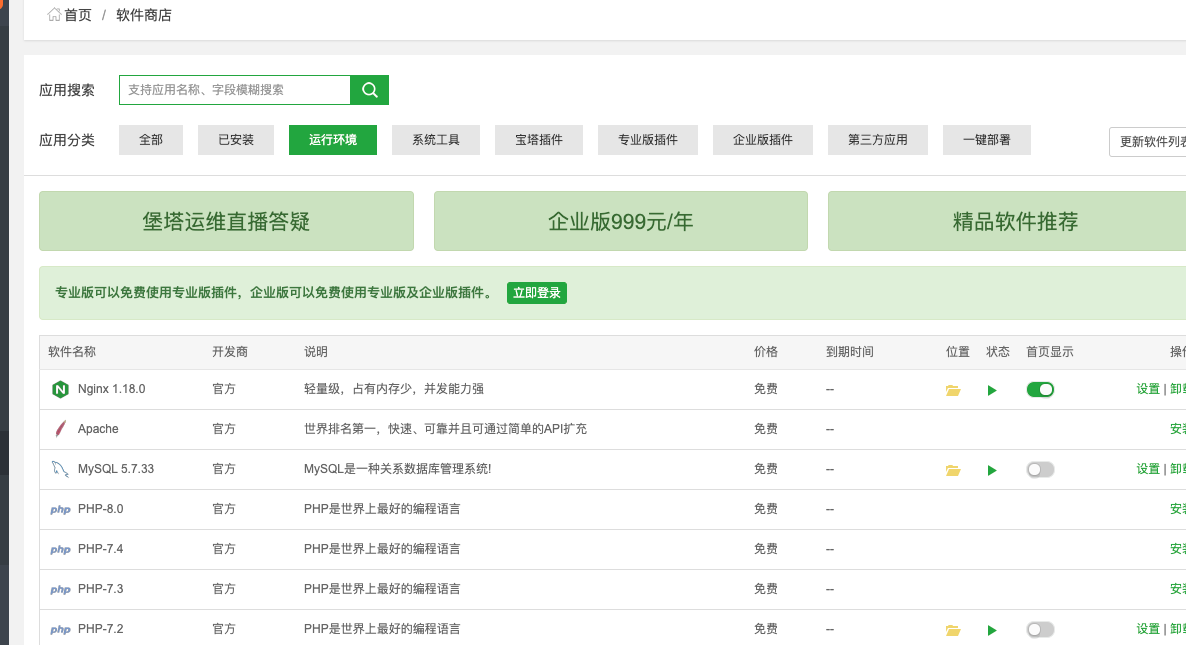Disable Nginx homepage display toggle
The image size is (1186, 645).
tap(1040, 389)
